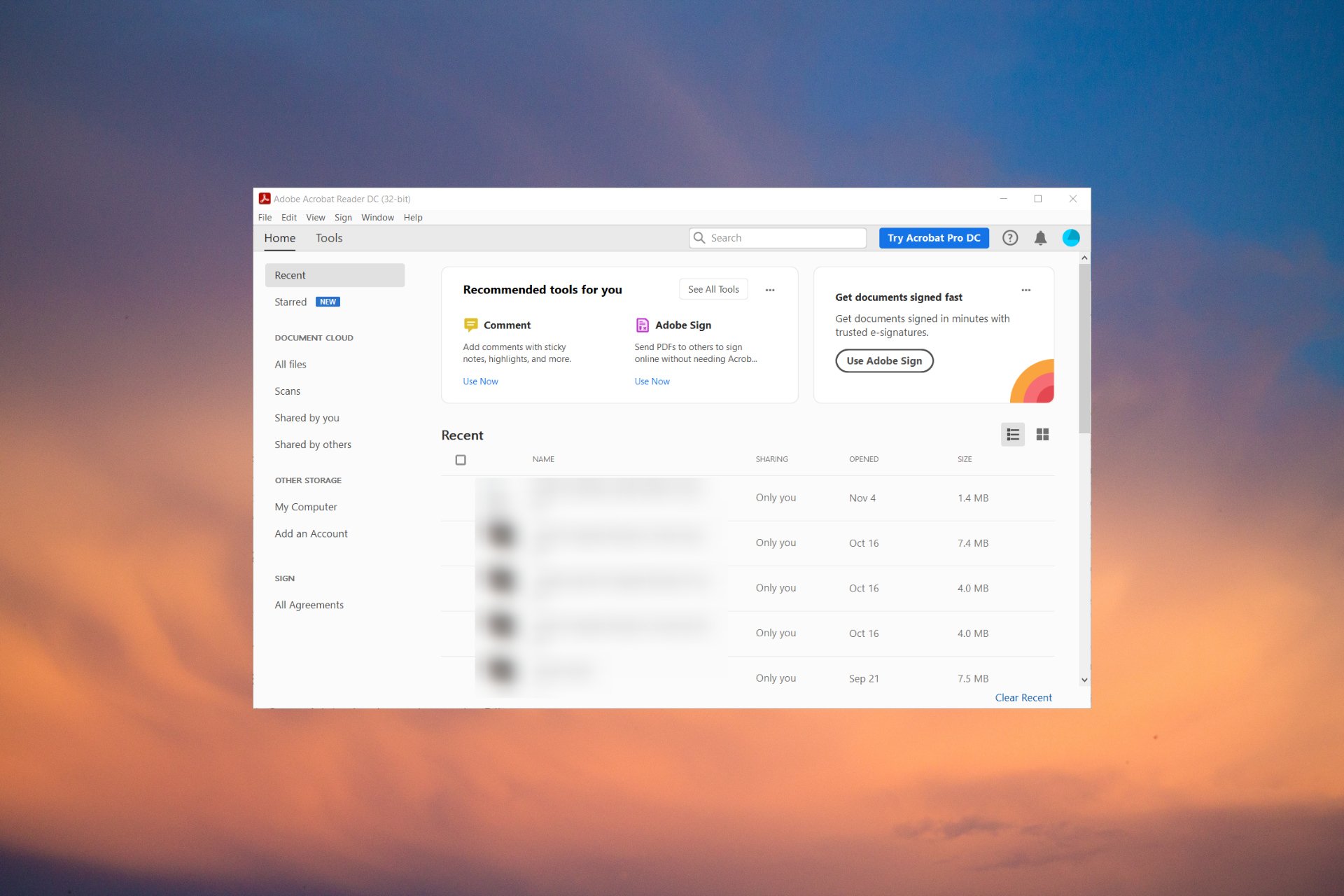Click the help question mark icon

click(1009, 238)
